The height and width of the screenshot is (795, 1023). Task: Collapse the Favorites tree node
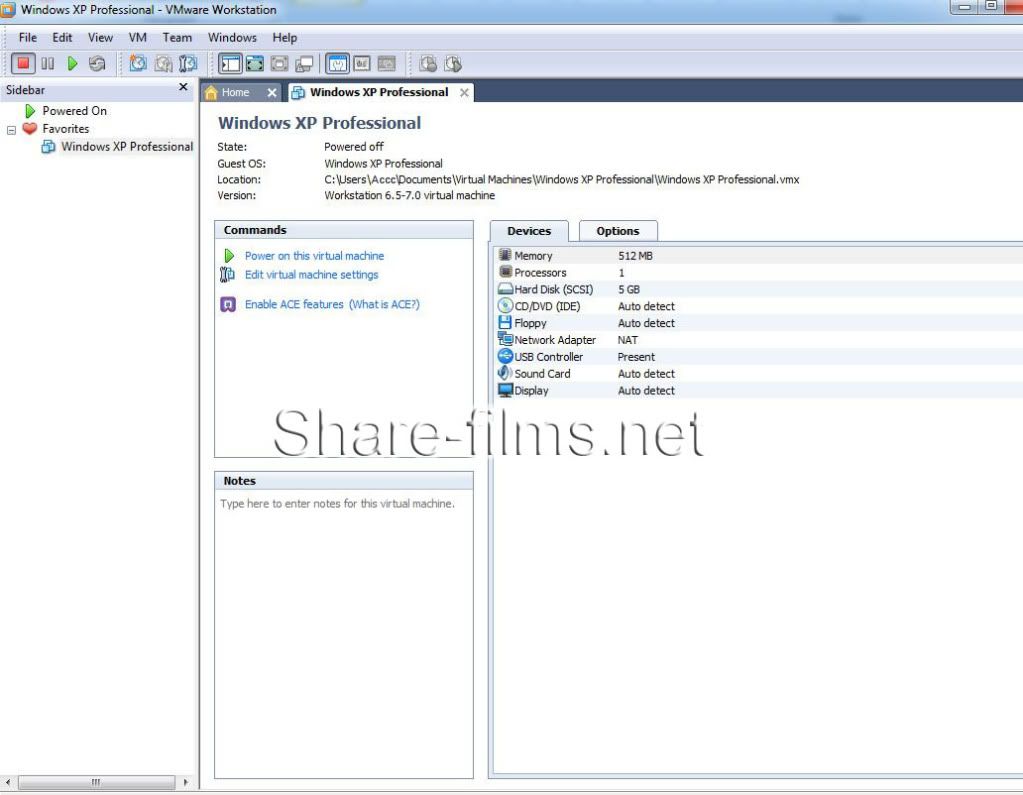click(x=11, y=130)
